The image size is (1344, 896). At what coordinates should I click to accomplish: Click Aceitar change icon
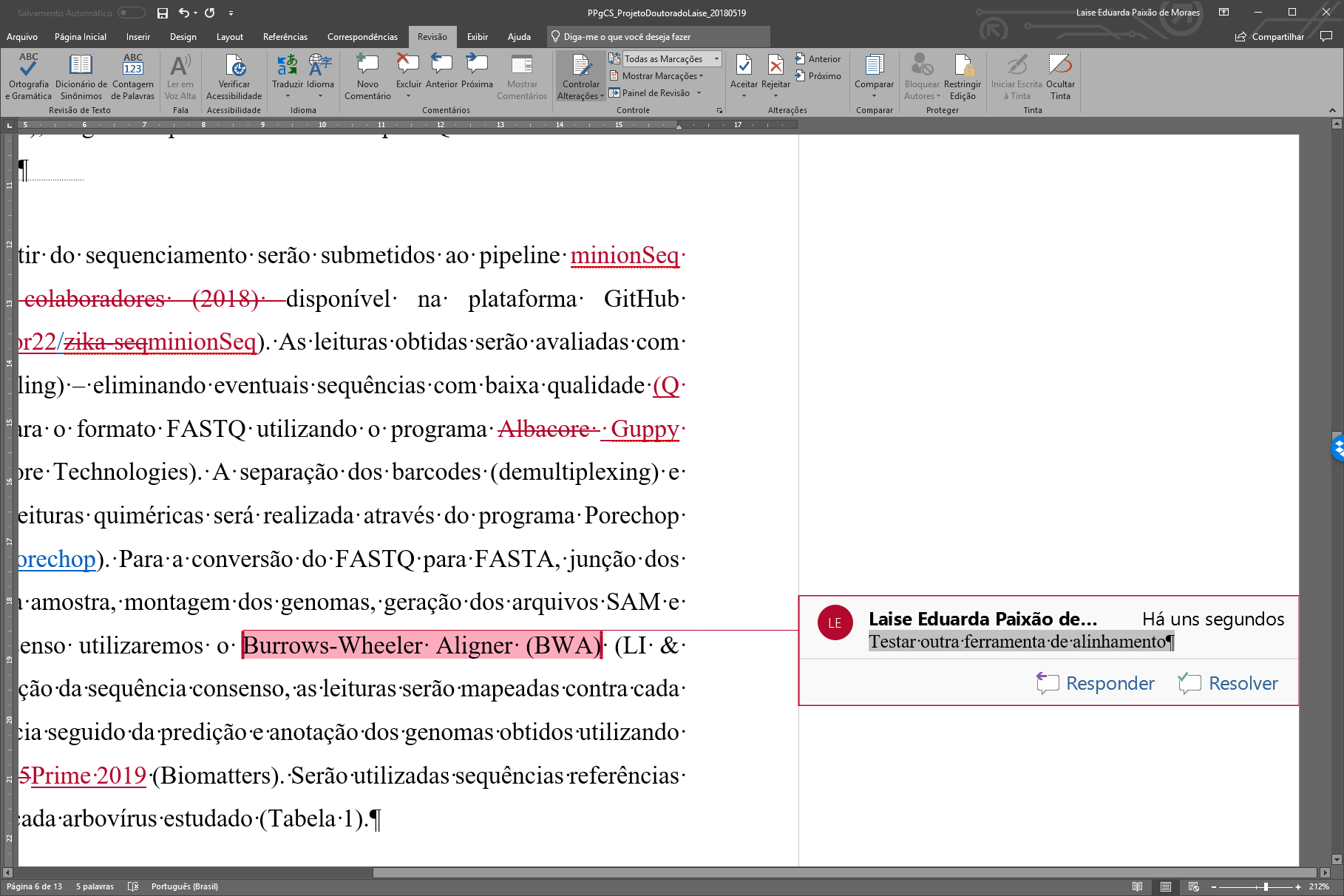click(744, 67)
